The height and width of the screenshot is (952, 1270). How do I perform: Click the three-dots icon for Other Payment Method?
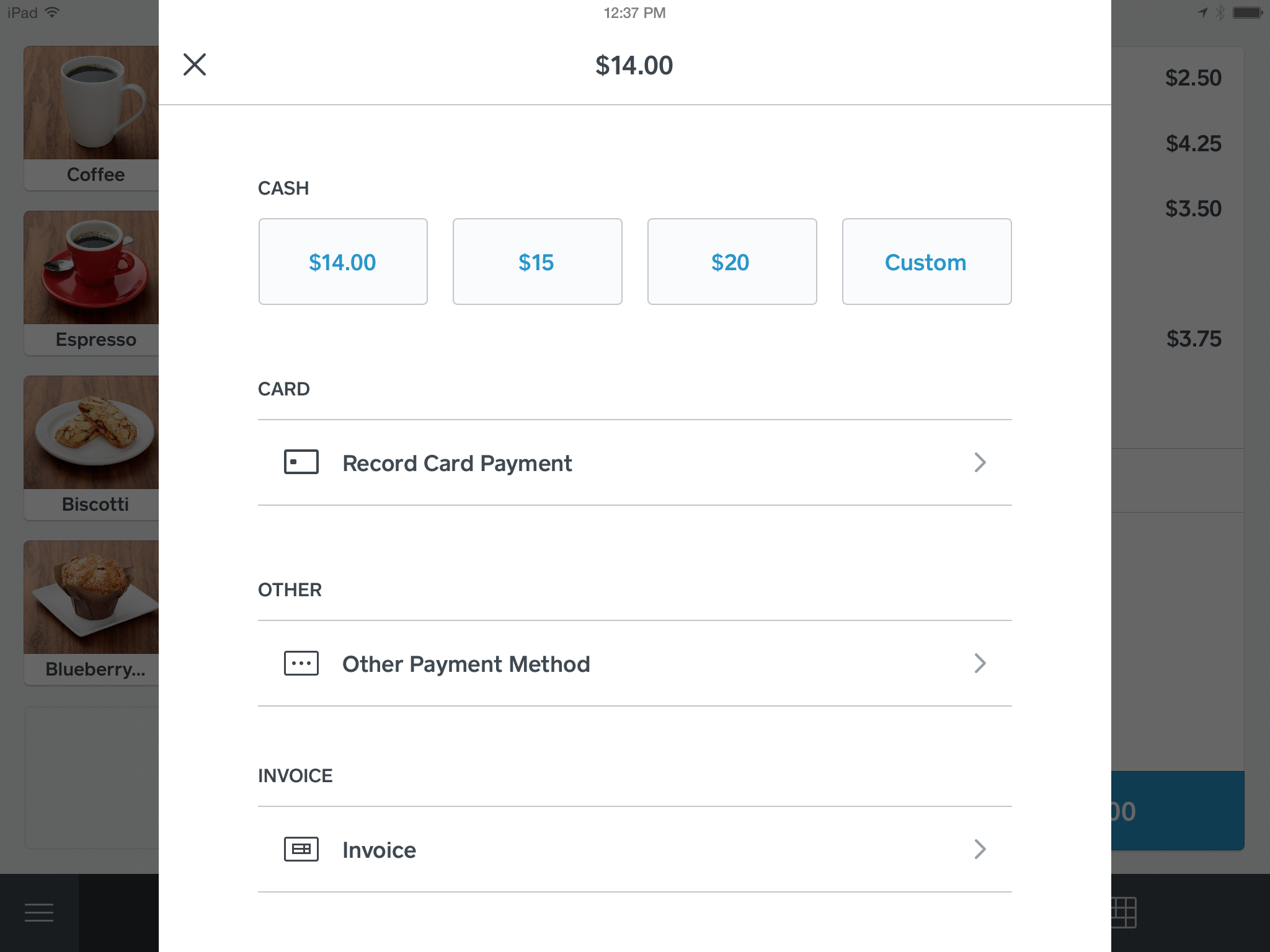point(301,663)
